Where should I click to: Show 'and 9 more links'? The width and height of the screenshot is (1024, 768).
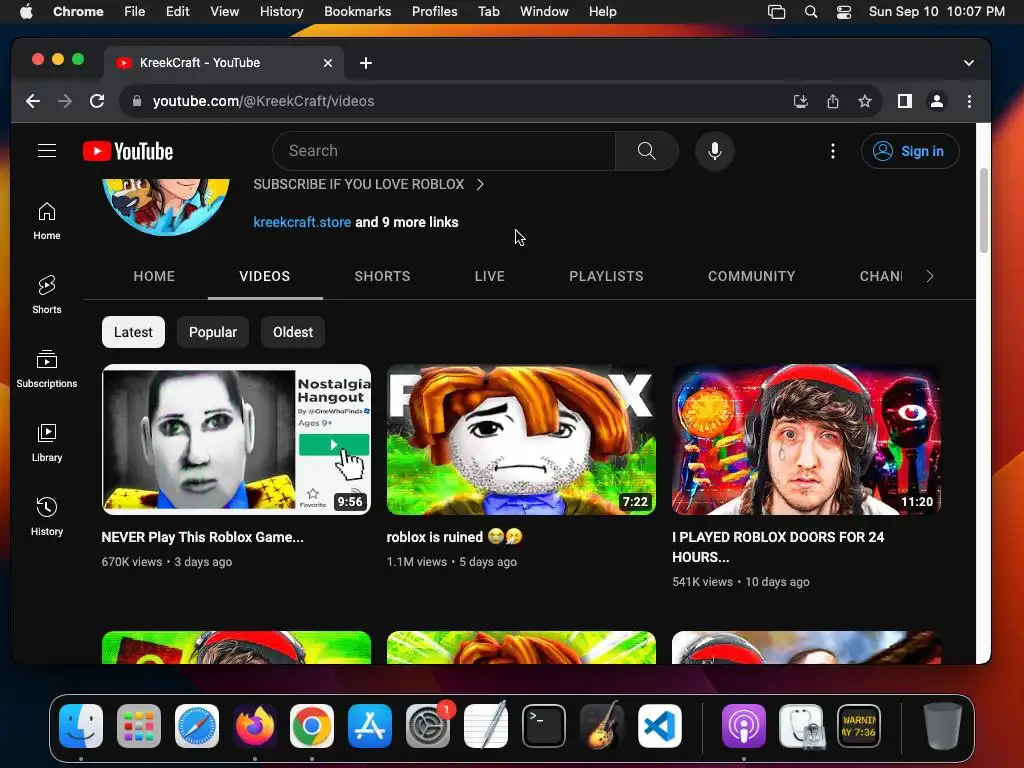407,222
